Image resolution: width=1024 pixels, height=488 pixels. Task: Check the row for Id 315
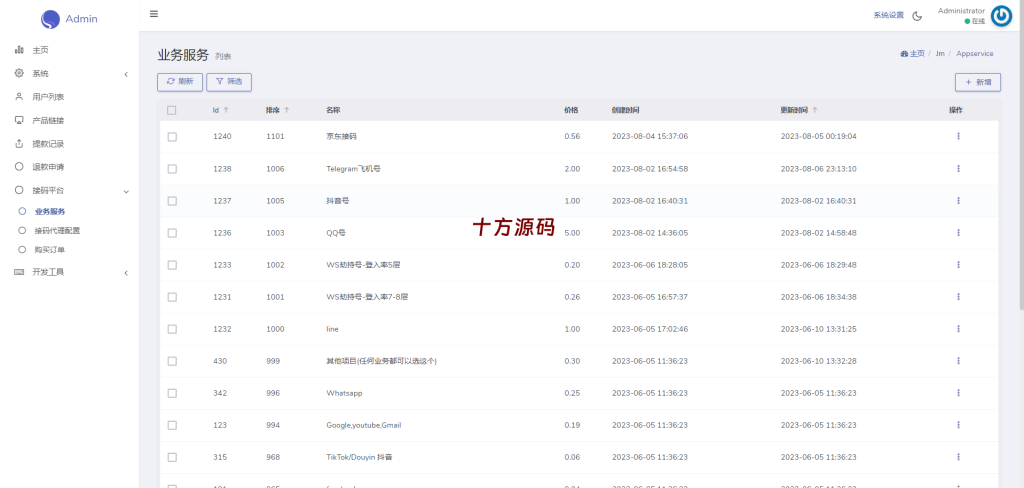click(172, 457)
